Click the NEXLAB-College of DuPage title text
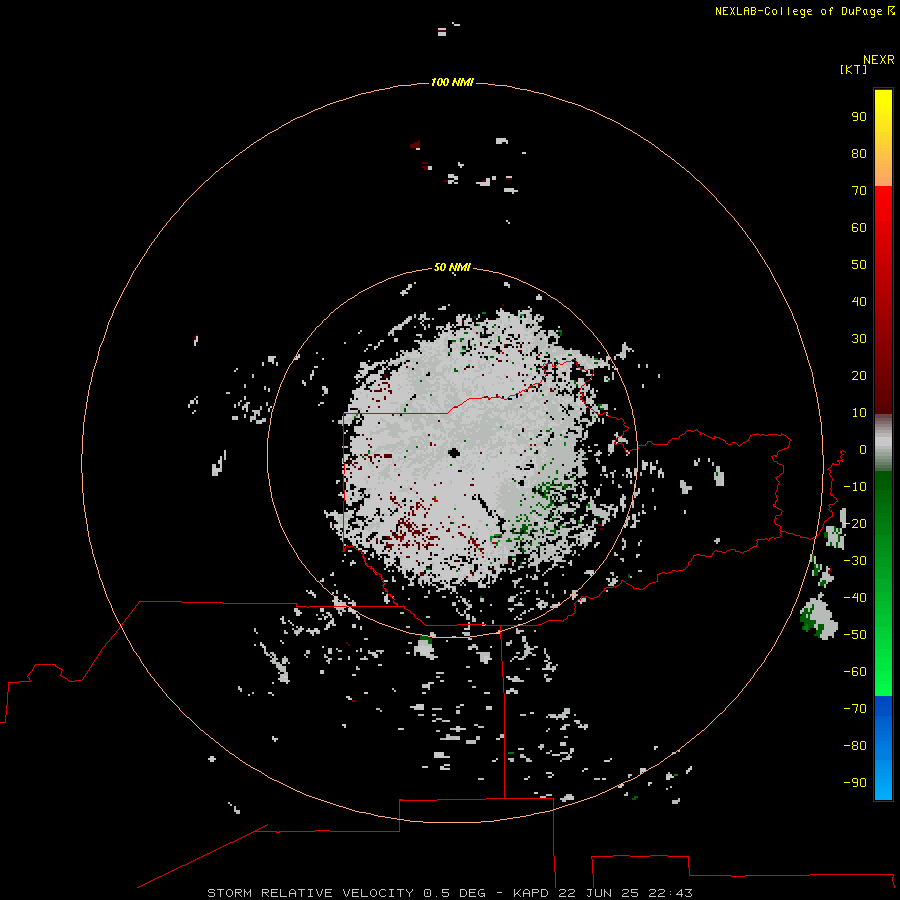Screen dimensions: 900x900 [x=799, y=11]
